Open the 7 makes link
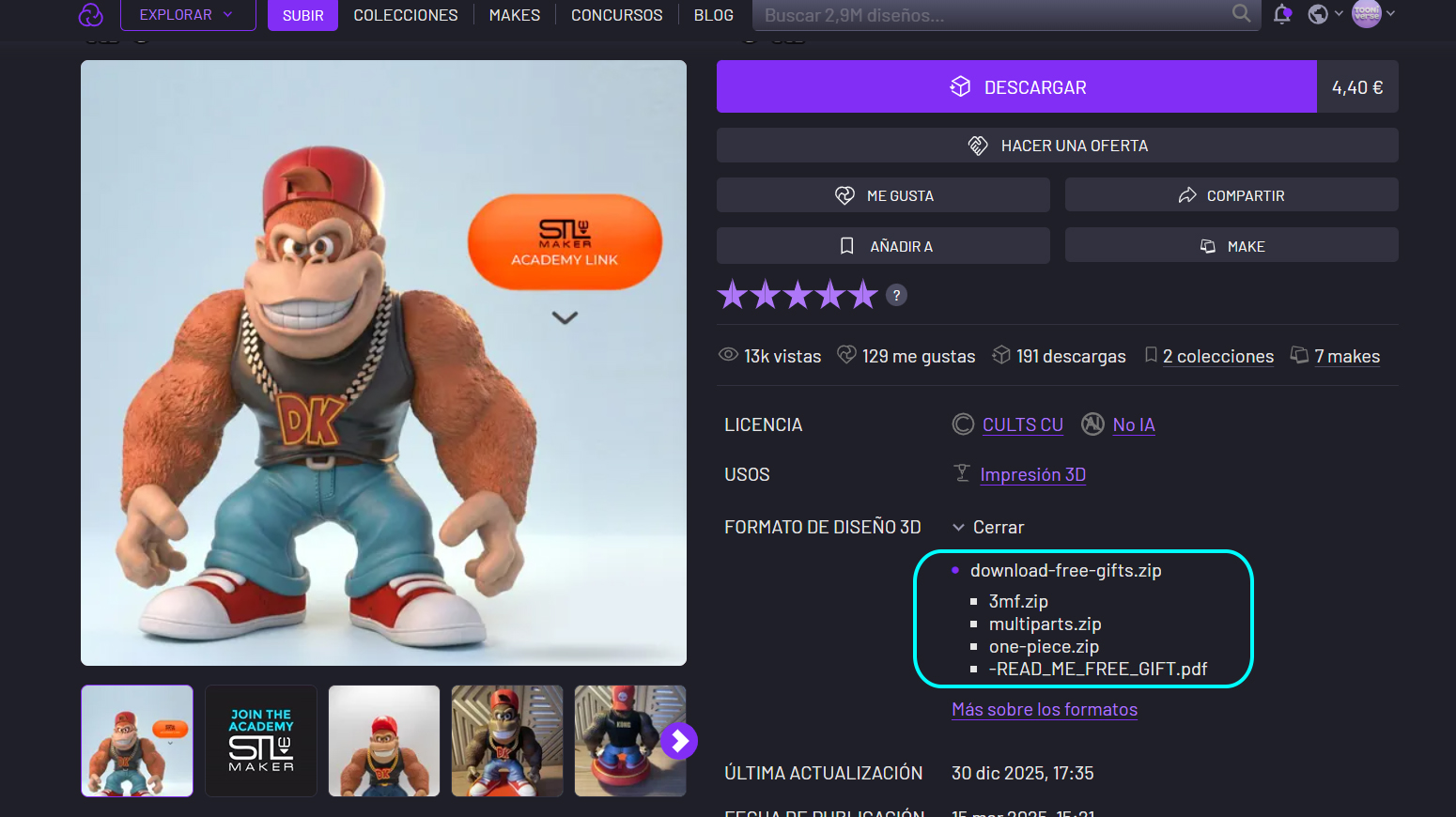The height and width of the screenshot is (817, 1456). (x=1347, y=356)
